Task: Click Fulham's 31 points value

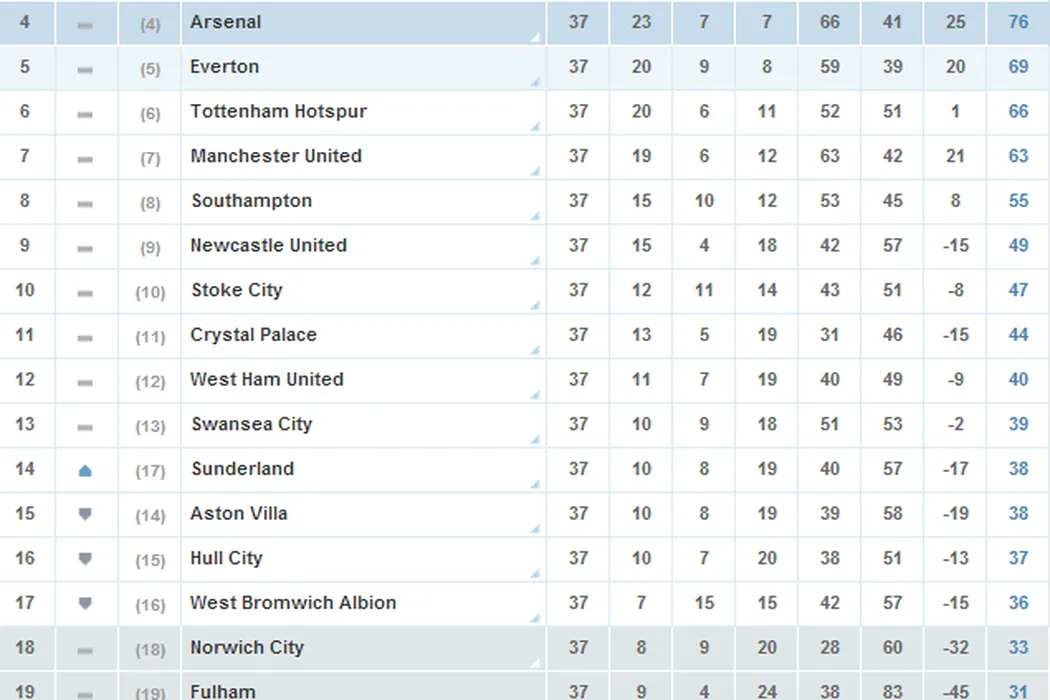Action: (x=1018, y=691)
